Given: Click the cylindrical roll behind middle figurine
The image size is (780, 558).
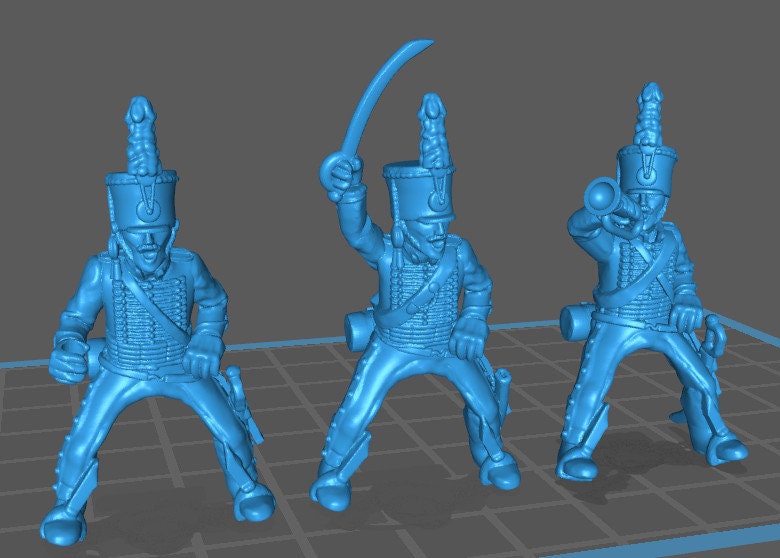Looking at the screenshot, I should [358, 331].
